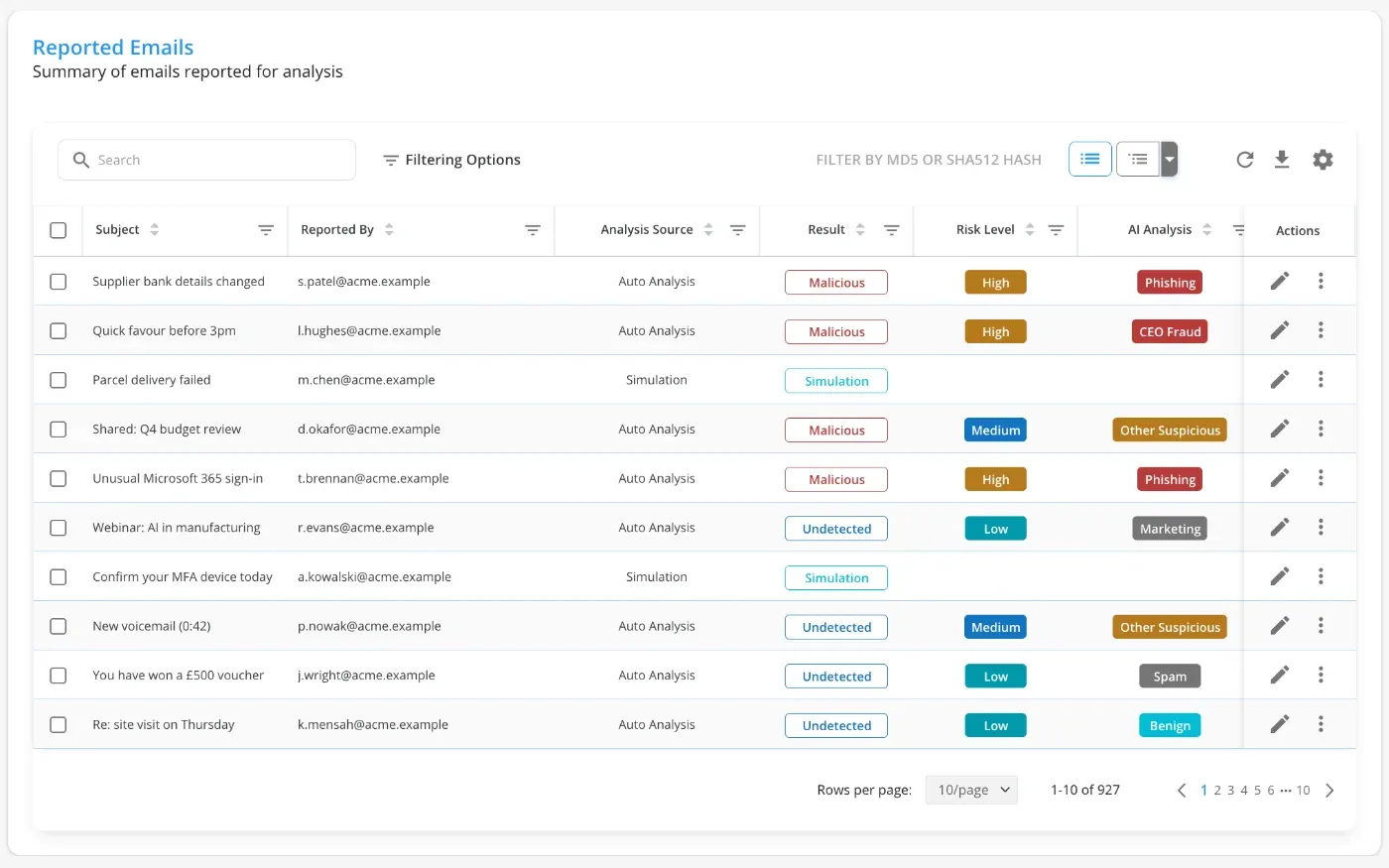Switch to the compact list view
Viewport: 1389px width, 868px height.
point(1138,159)
